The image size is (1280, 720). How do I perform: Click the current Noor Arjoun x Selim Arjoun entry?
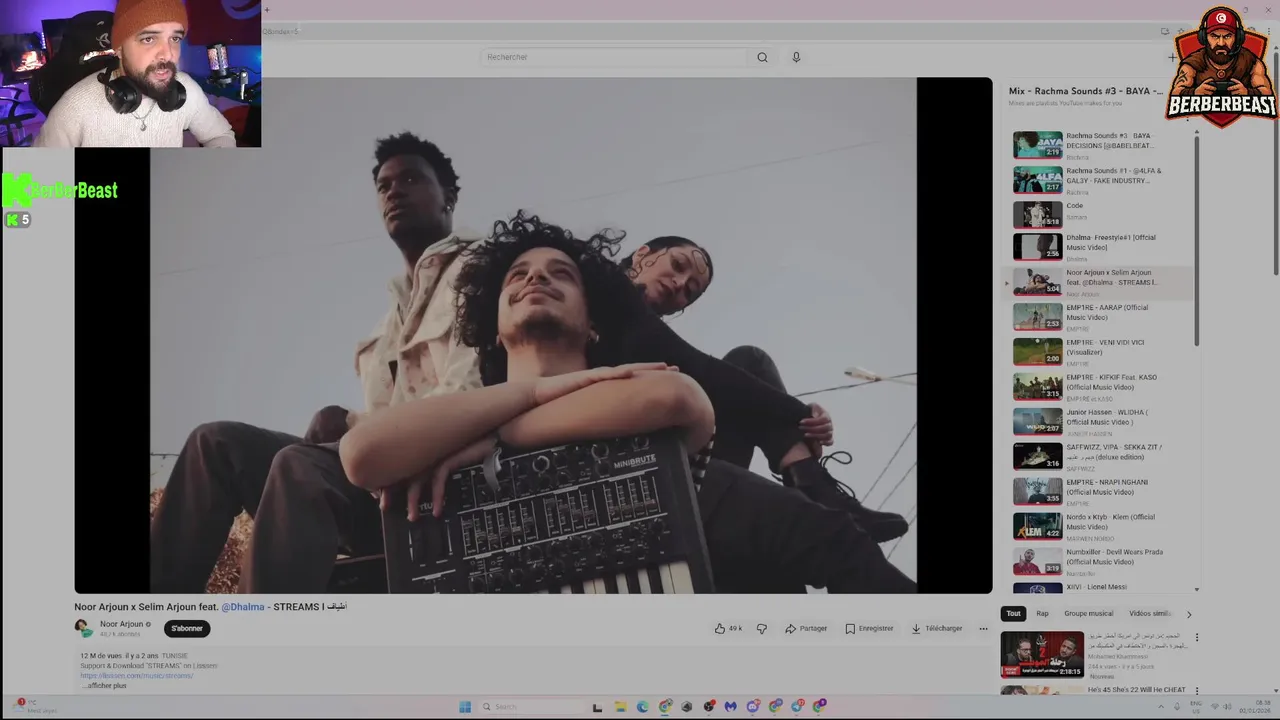click(1100, 282)
